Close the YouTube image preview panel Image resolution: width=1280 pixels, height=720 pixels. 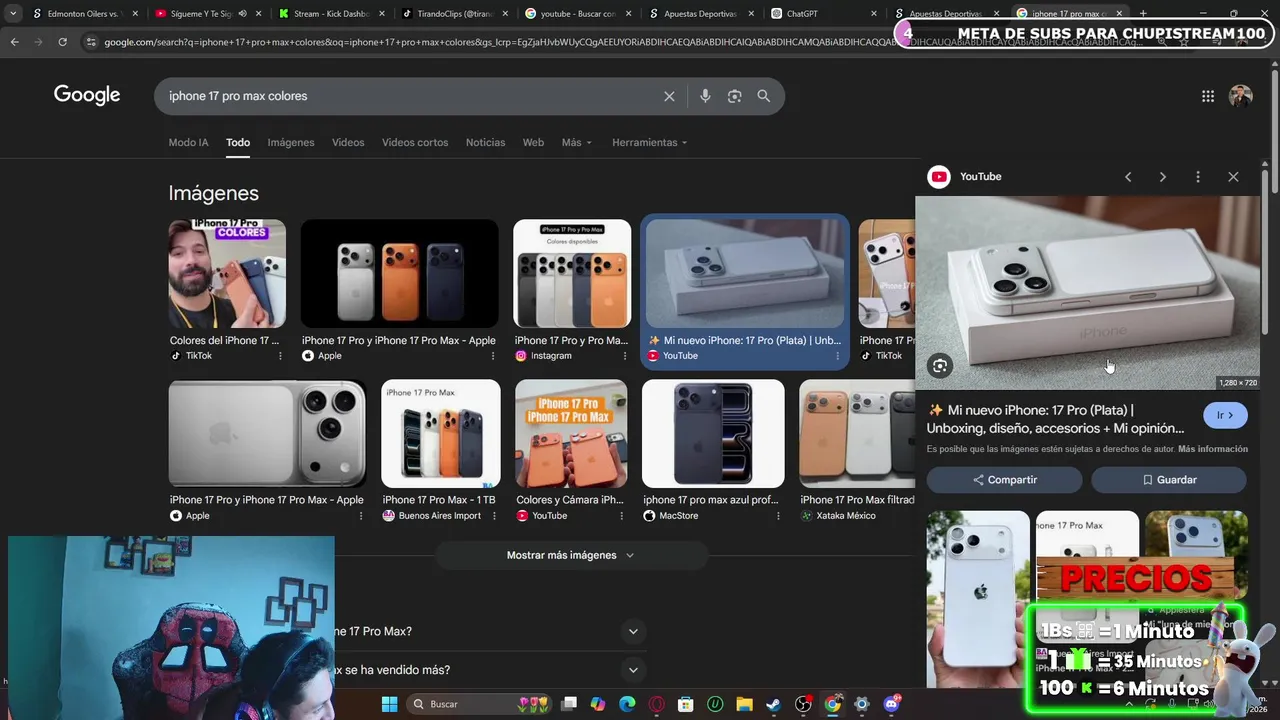pos(1233,177)
